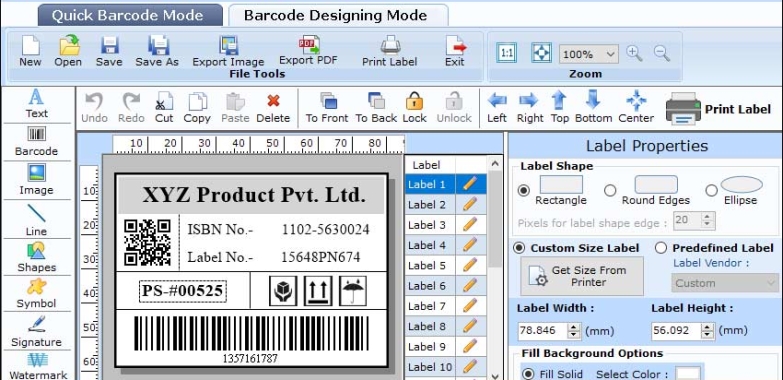Create a new label with New icon
Viewport: 783px width, 380px height.
pos(30,51)
